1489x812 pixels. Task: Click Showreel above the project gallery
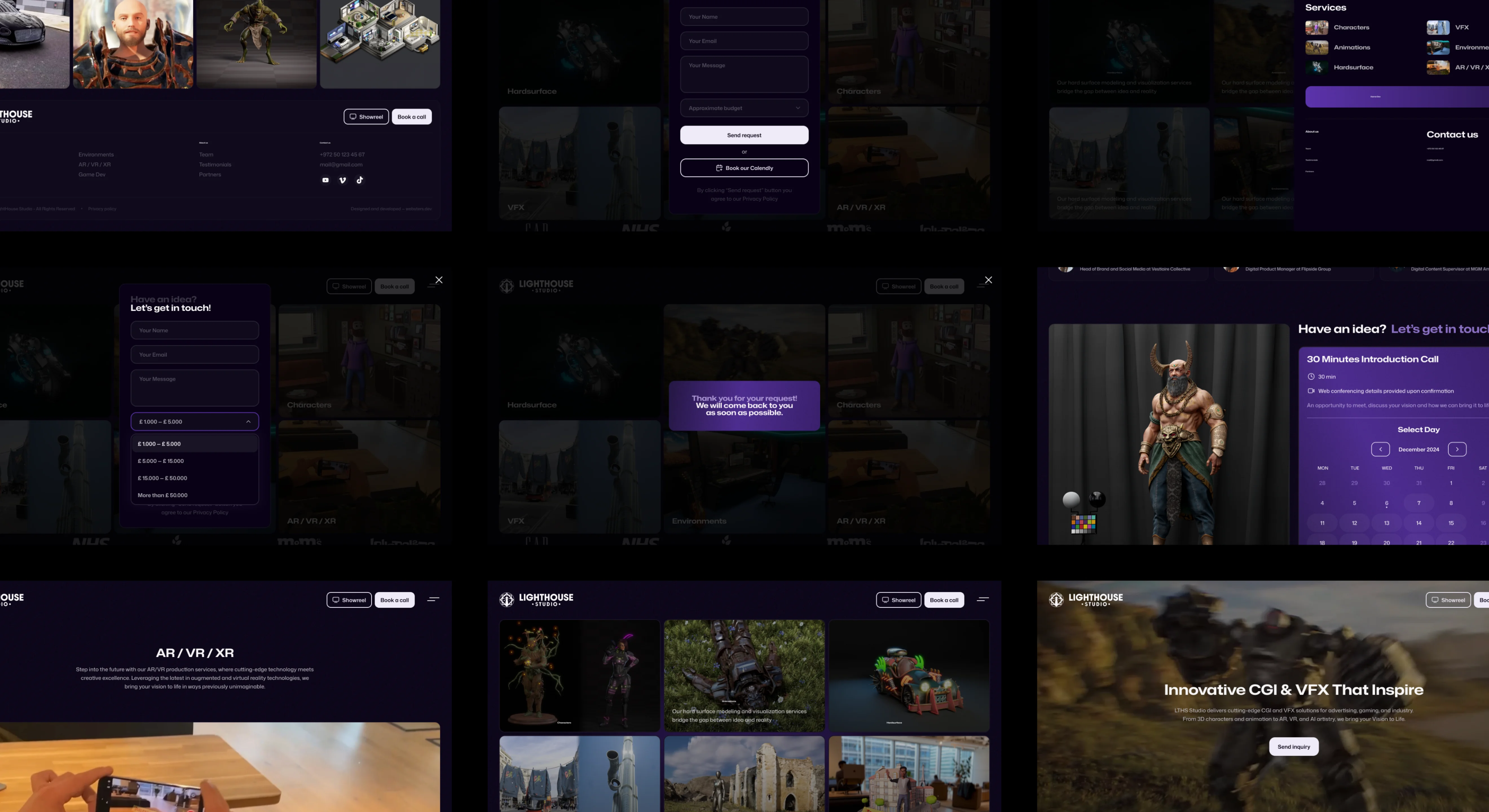click(x=899, y=600)
